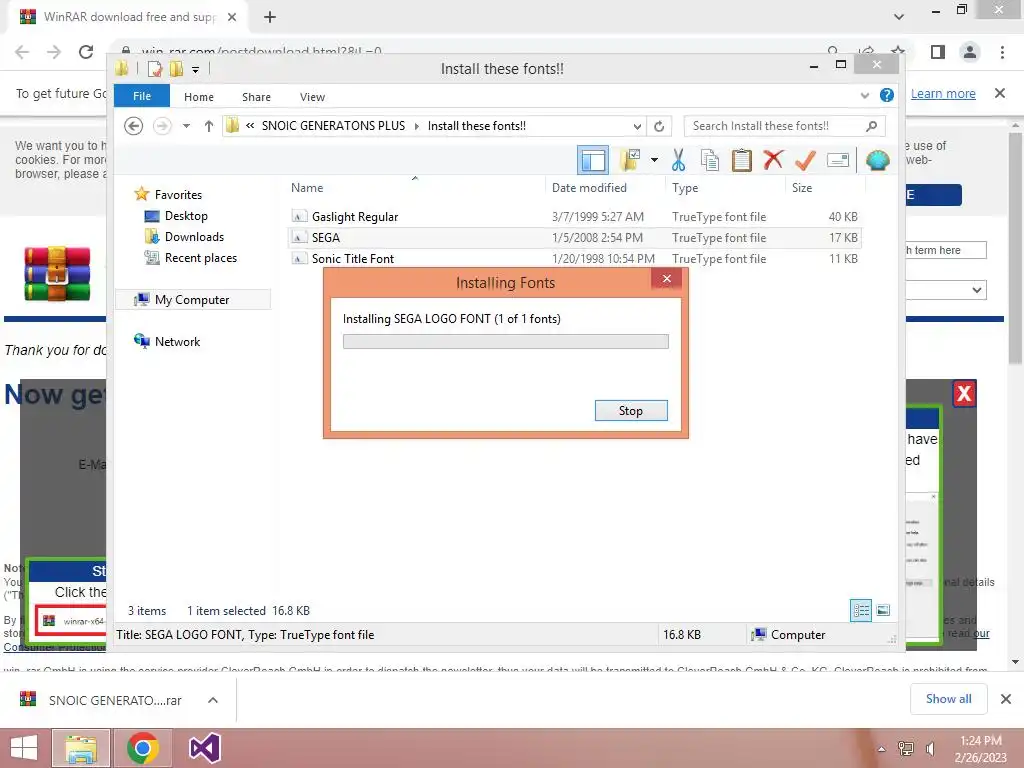This screenshot has height=768, width=1024.
Task: Reload the Chrome page
Action: (x=86, y=52)
